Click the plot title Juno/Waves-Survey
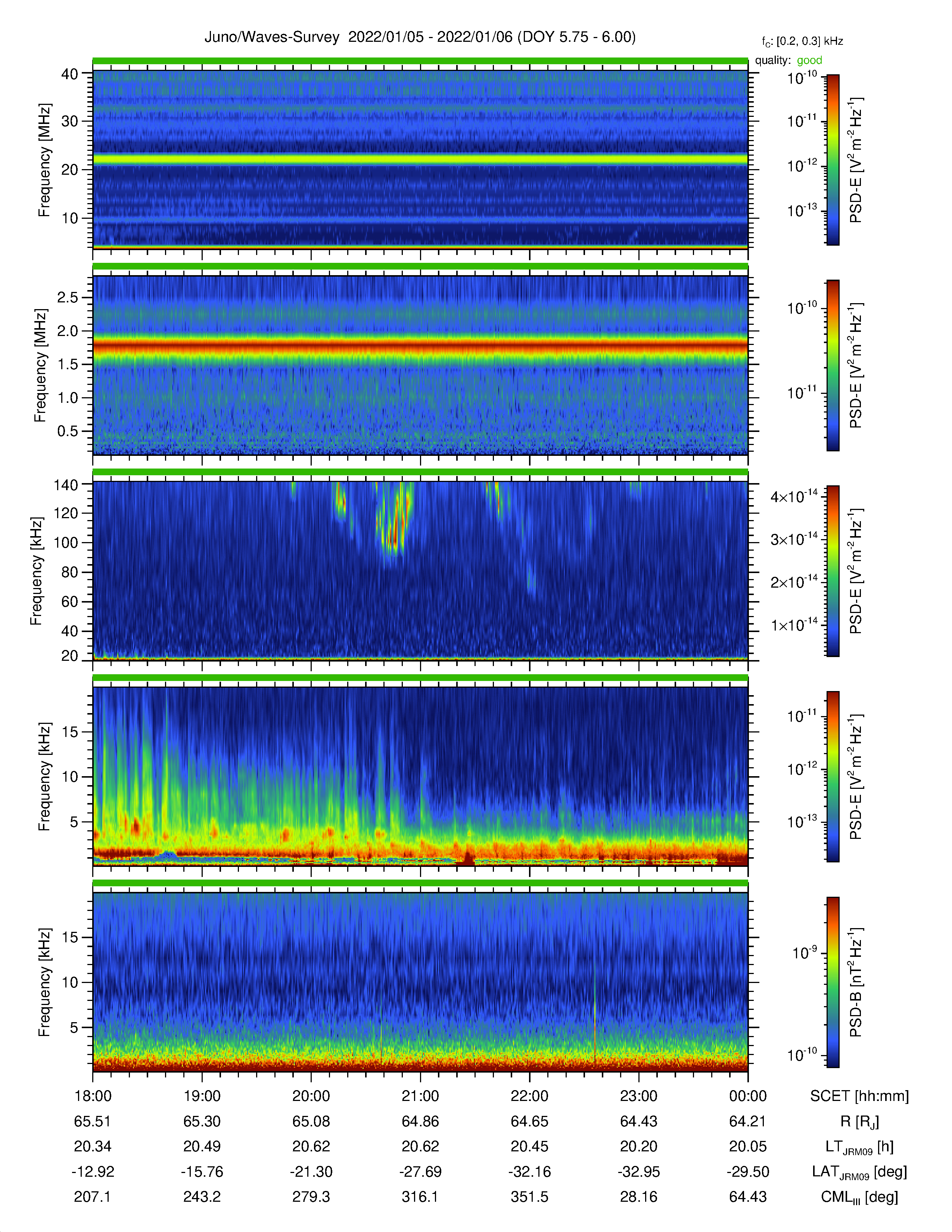 click(x=272, y=37)
